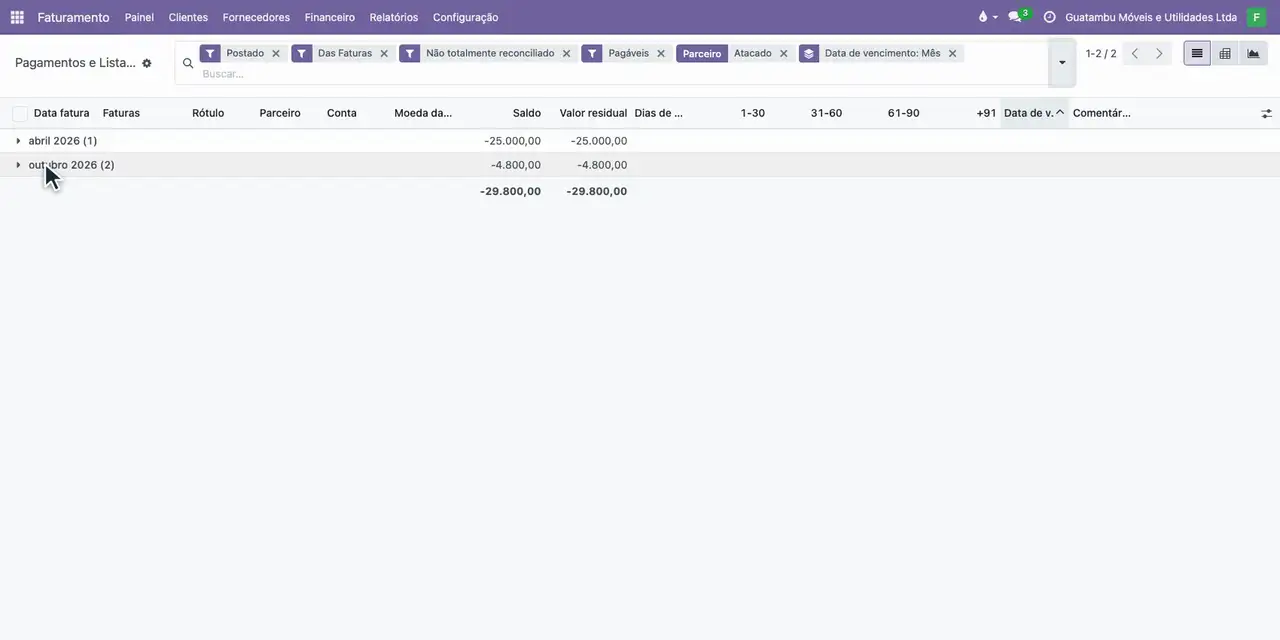The width and height of the screenshot is (1280, 640).
Task: Click the Faturamento app title
Action: pos(74,17)
